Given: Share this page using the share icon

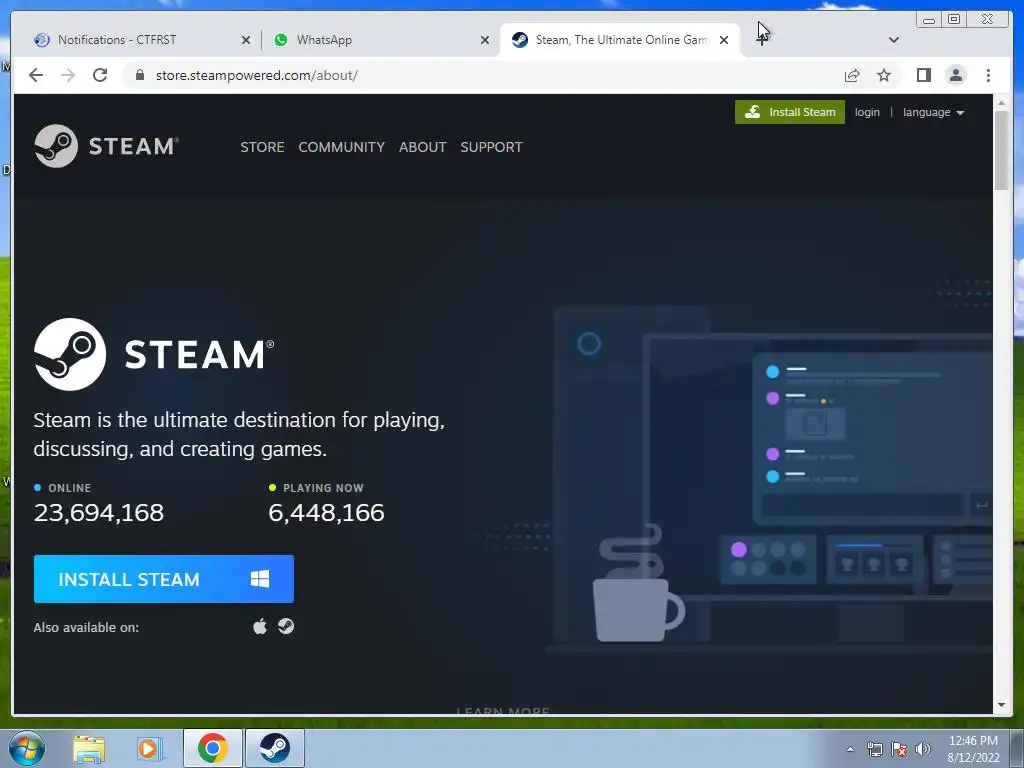Looking at the screenshot, I should [x=852, y=75].
